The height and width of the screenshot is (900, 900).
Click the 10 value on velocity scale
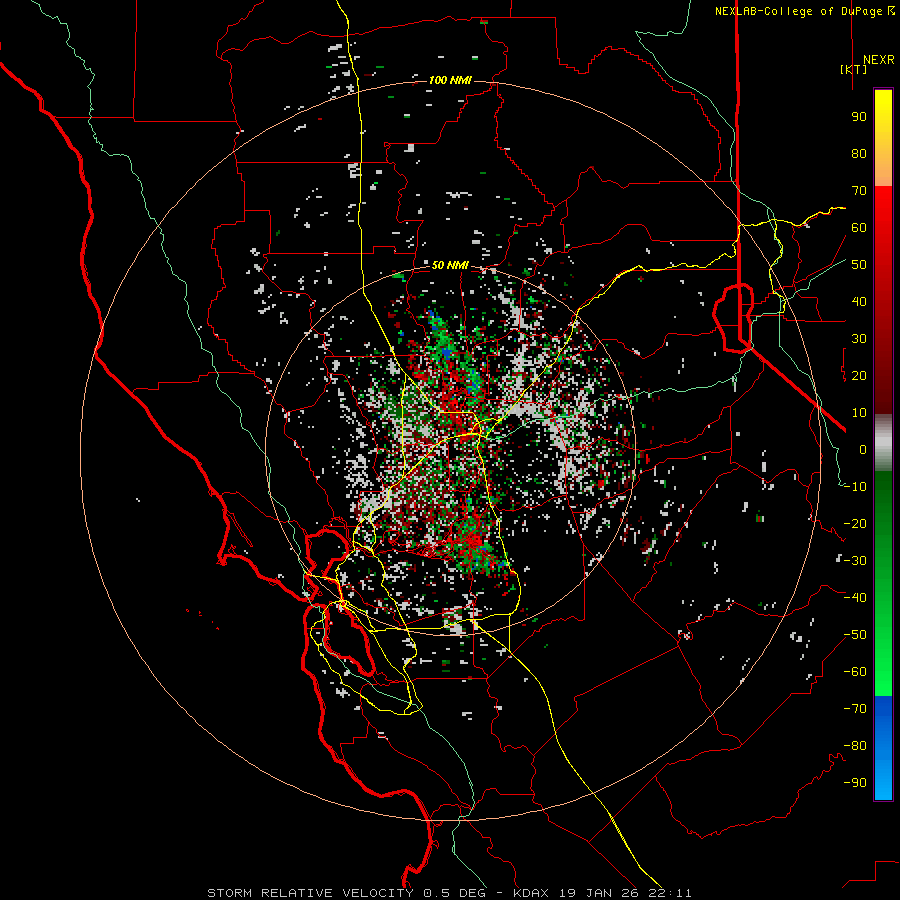tap(859, 413)
